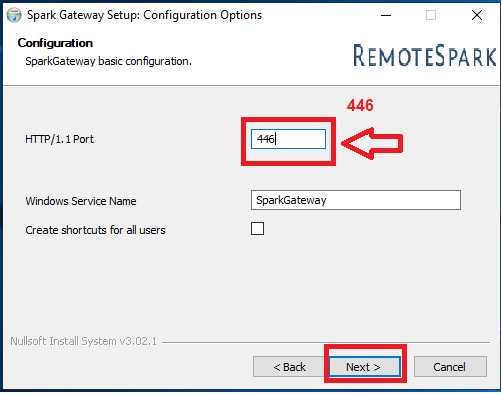Click the red 446 annotation text
The image size is (502, 394).
pyautogui.click(x=360, y=105)
